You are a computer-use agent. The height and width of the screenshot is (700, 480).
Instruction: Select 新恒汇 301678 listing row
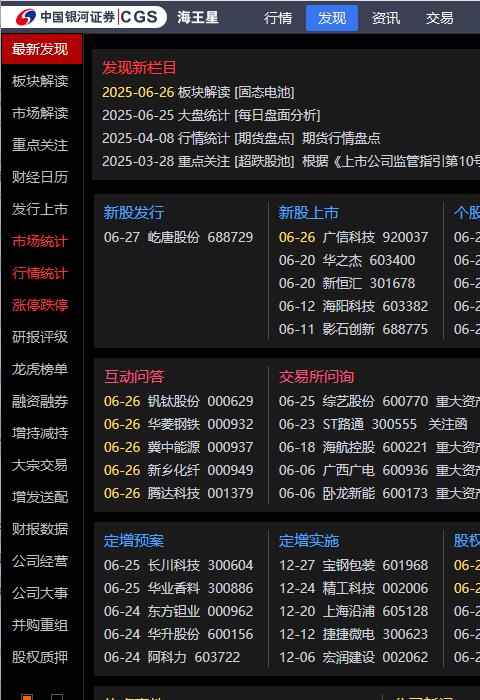click(x=347, y=283)
